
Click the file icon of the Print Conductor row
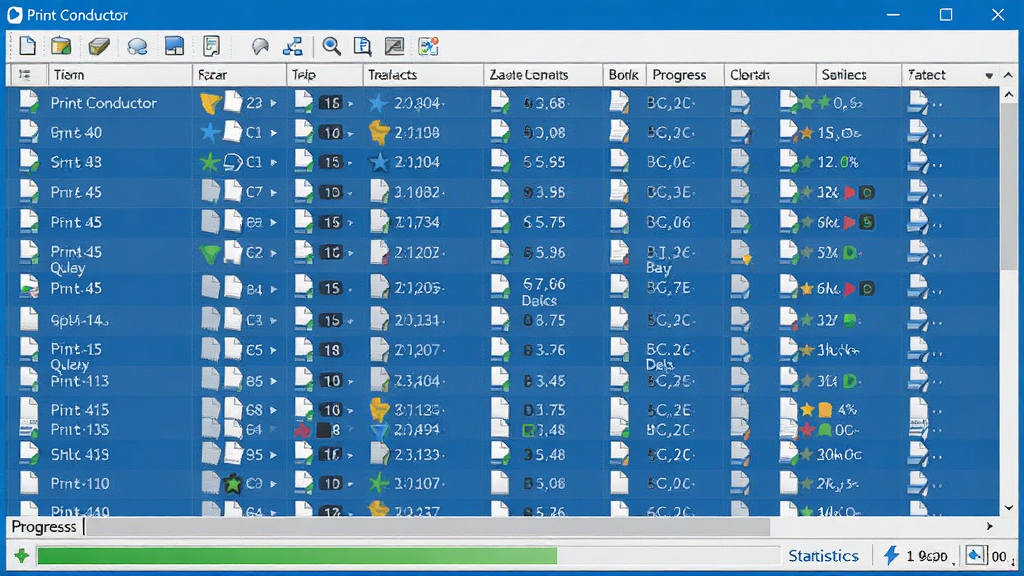29,102
